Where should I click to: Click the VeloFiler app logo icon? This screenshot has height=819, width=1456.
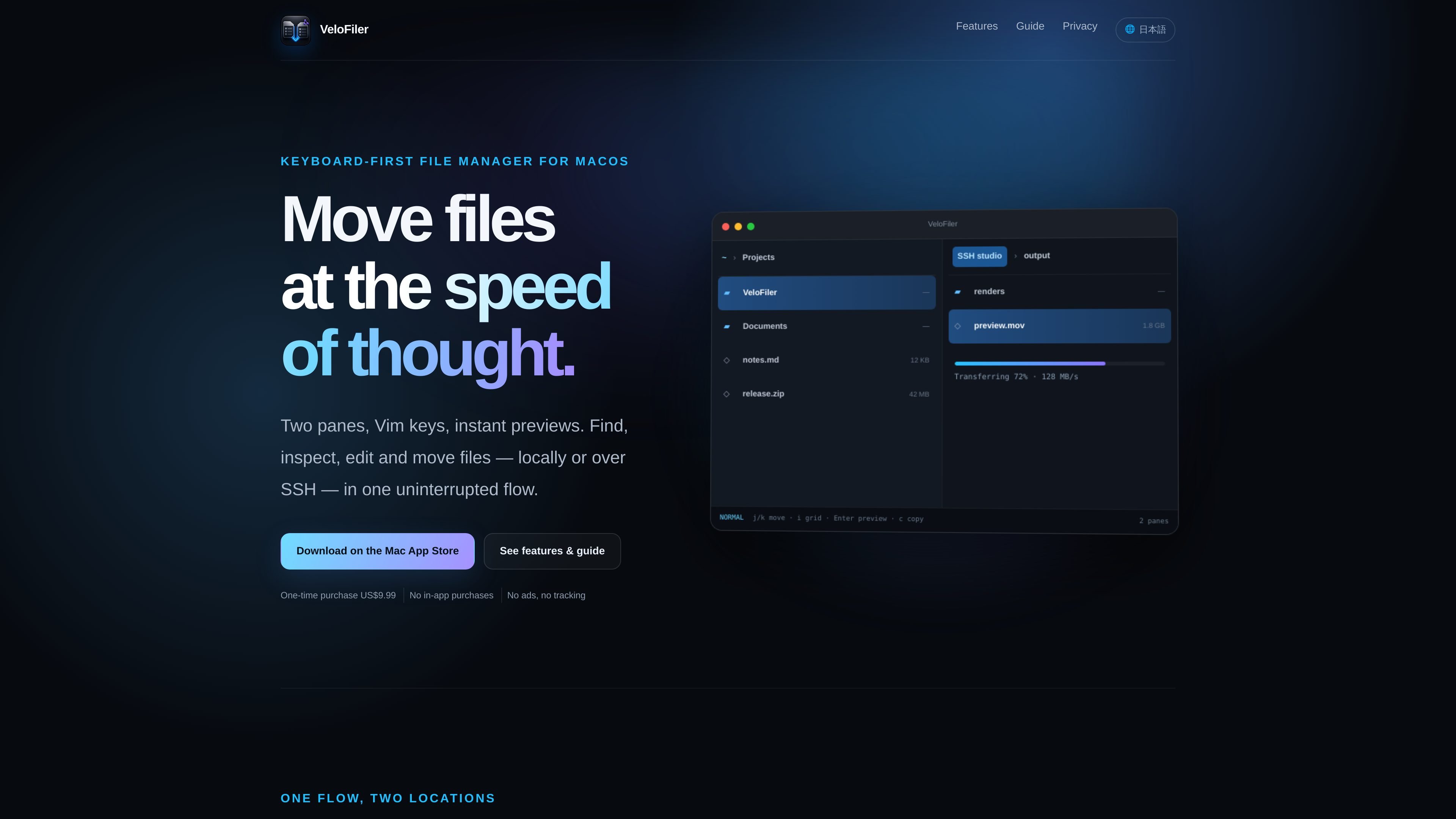(x=296, y=30)
